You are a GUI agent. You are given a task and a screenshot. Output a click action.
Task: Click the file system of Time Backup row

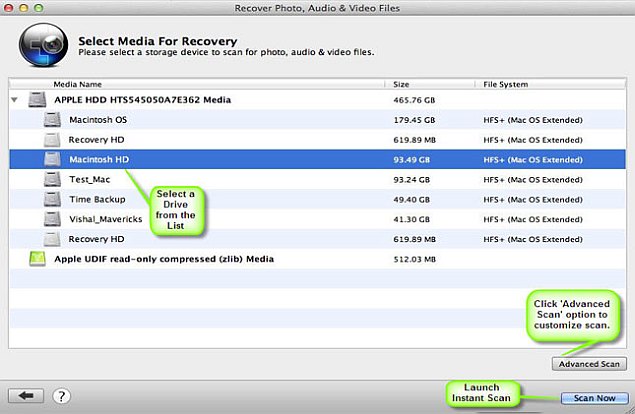click(x=533, y=199)
